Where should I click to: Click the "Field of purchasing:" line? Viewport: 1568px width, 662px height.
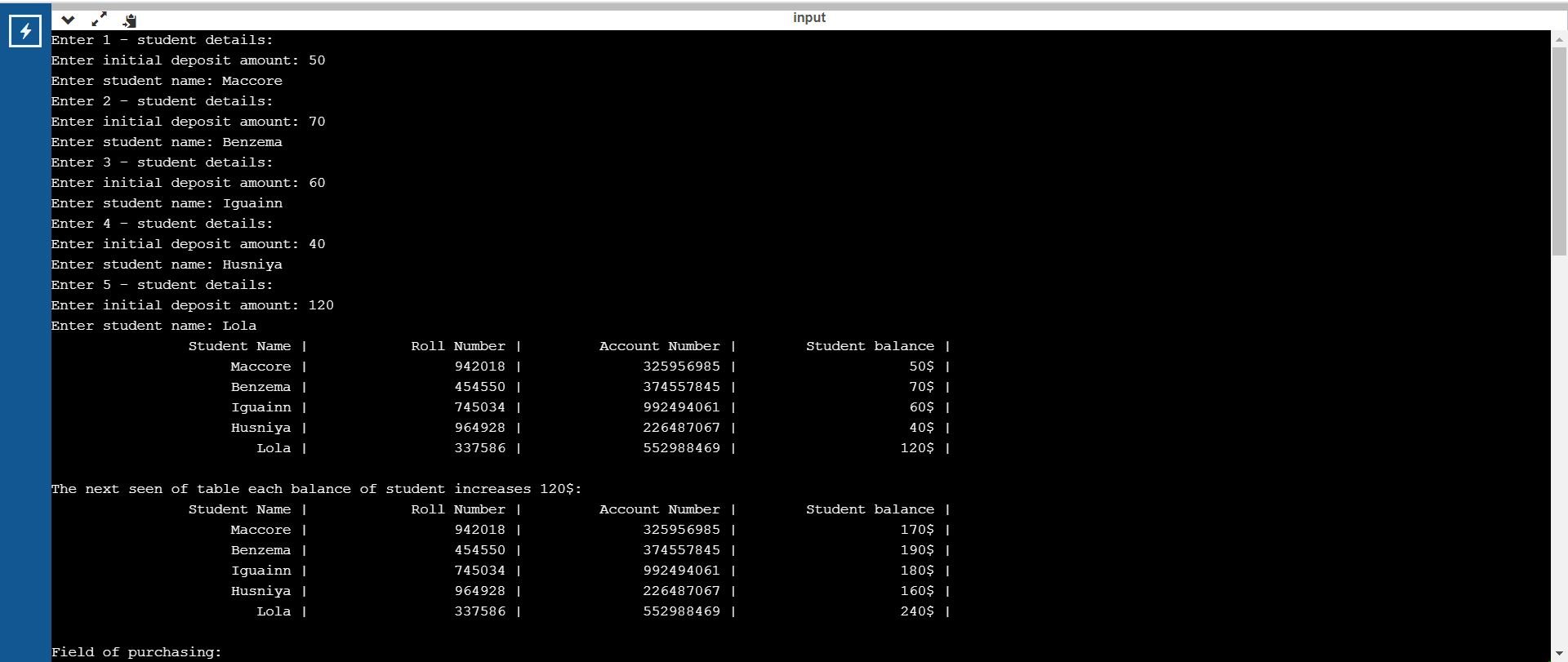click(136, 652)
